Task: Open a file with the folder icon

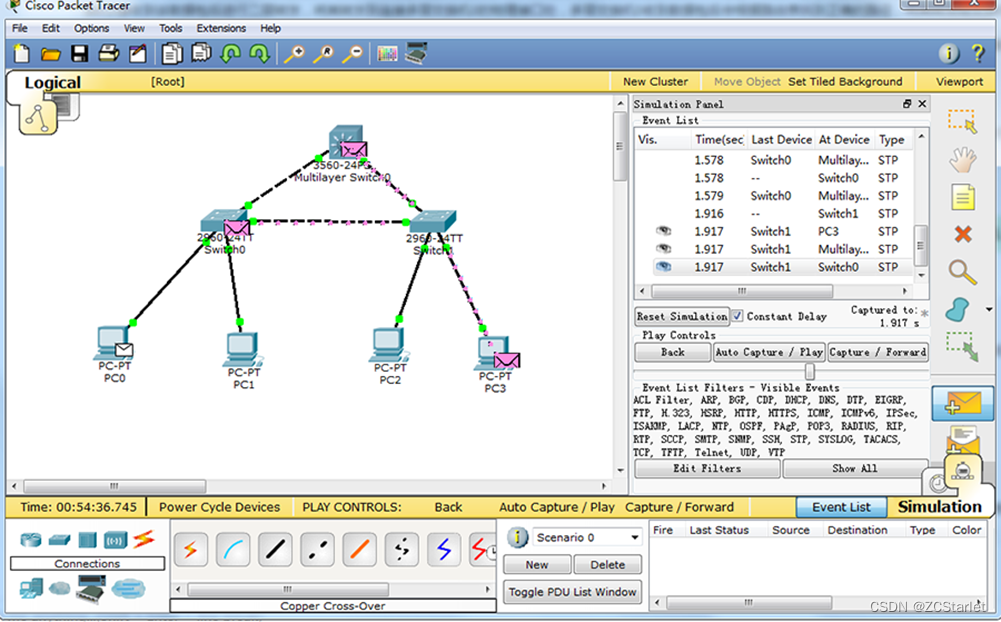Action: click(50, 54)
